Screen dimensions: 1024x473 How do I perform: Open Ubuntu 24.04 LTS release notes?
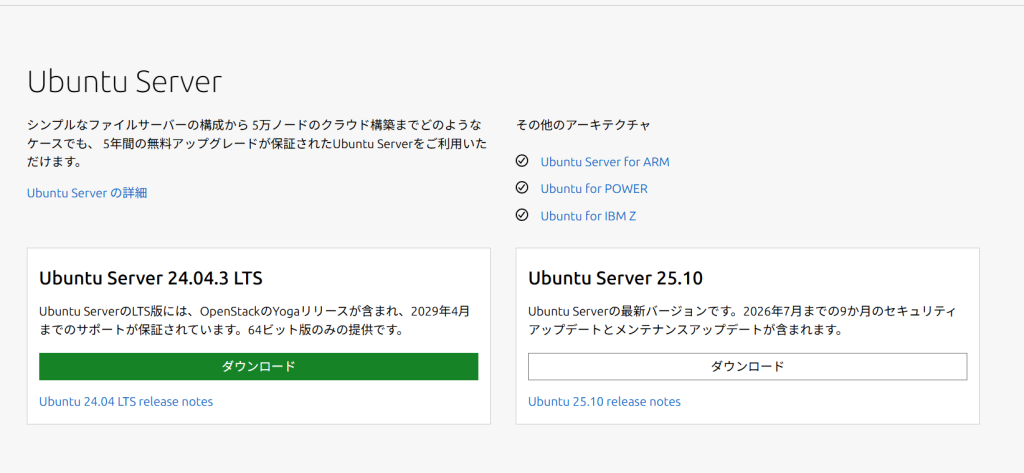[x=126, y=401]
